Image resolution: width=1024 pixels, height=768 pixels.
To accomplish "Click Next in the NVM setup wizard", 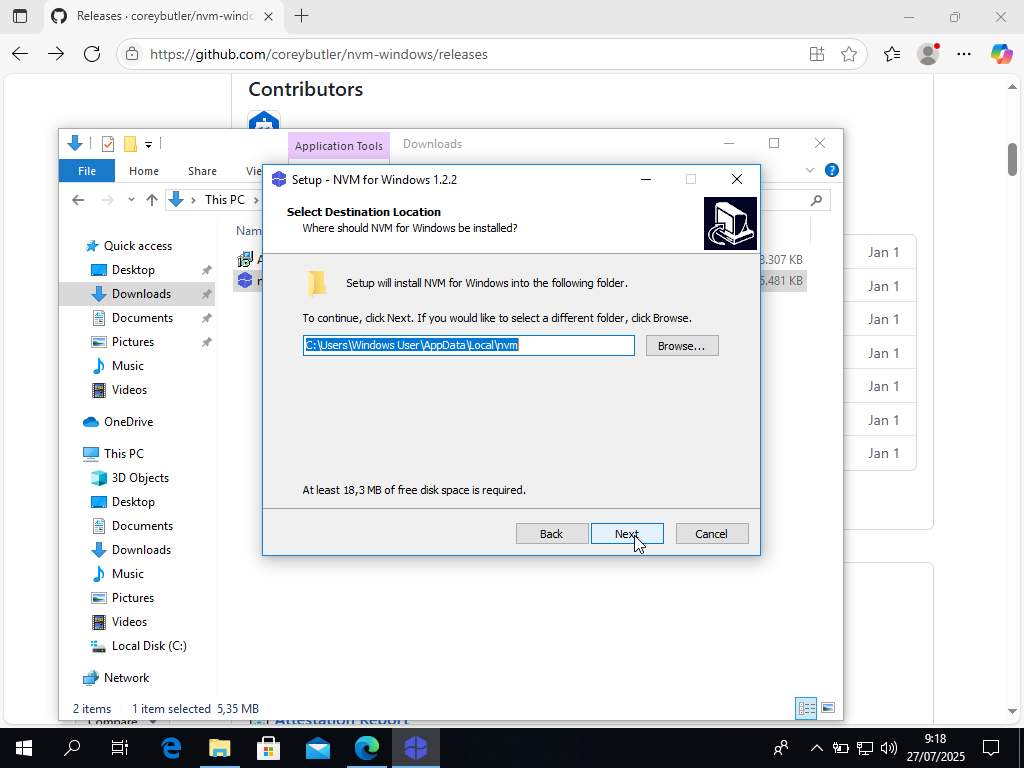I will (x=627, y=533).
